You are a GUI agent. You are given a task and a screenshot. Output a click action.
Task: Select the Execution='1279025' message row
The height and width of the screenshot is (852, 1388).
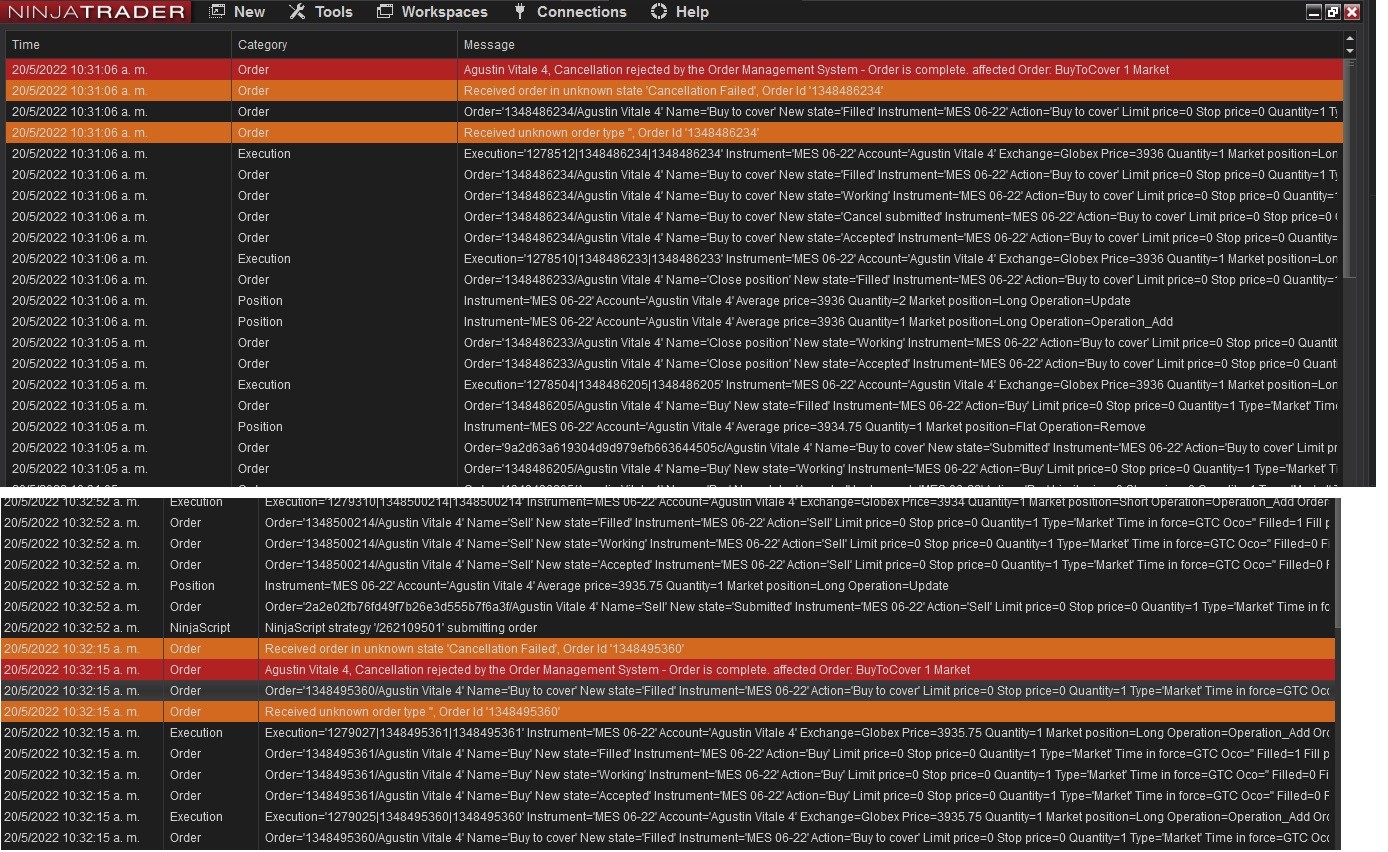(668, 817)
